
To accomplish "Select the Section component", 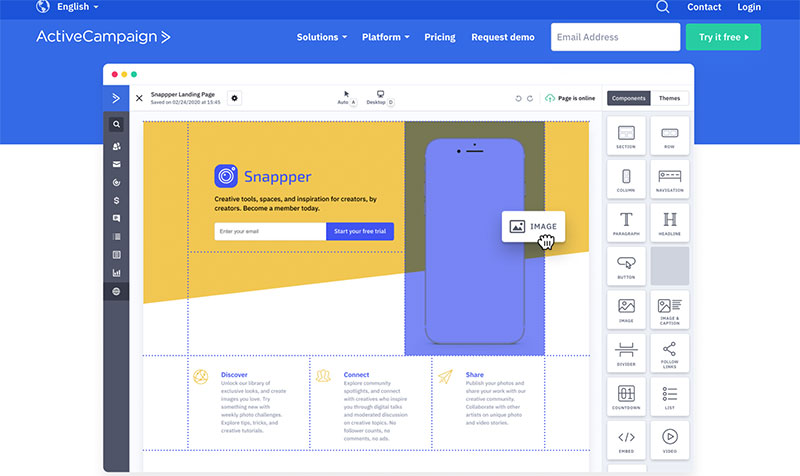I will click(x=626, y=136).
